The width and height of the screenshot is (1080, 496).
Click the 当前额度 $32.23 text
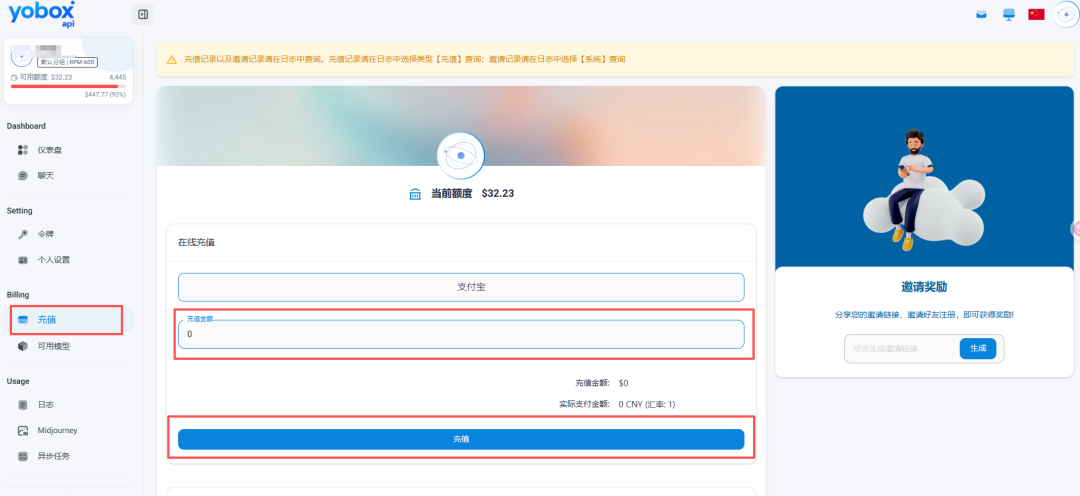click(472, 194)
